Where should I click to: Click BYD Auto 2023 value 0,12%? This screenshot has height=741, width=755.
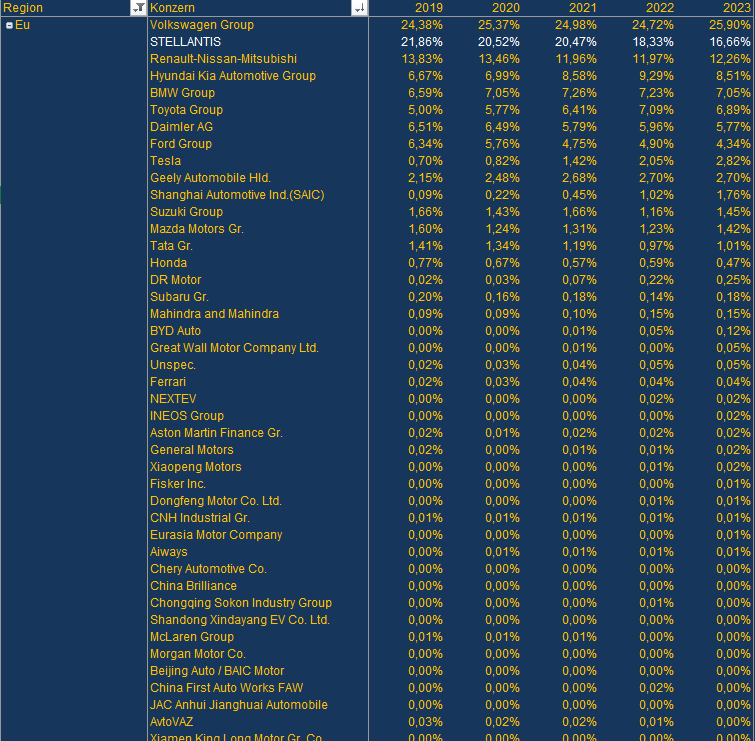click(x=733, y=331)
